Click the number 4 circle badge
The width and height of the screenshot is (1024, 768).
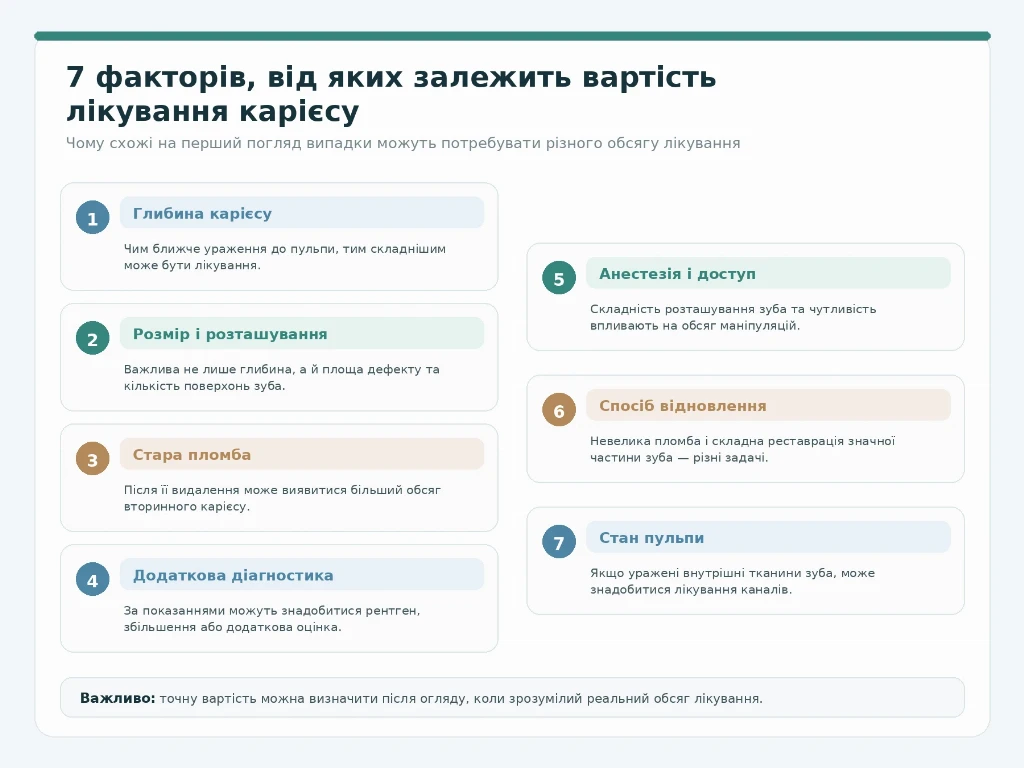[93, 580]
